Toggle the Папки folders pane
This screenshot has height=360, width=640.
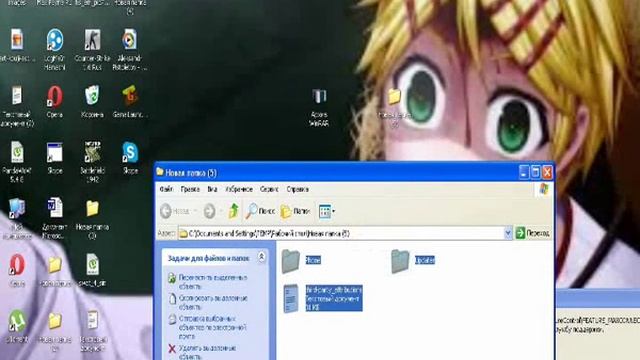coord(296,211)
